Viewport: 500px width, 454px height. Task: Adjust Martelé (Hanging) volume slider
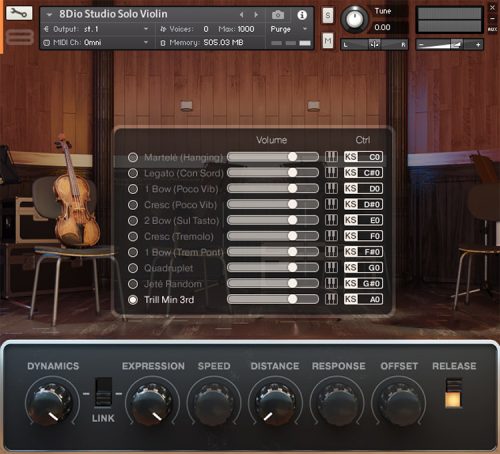273,157
